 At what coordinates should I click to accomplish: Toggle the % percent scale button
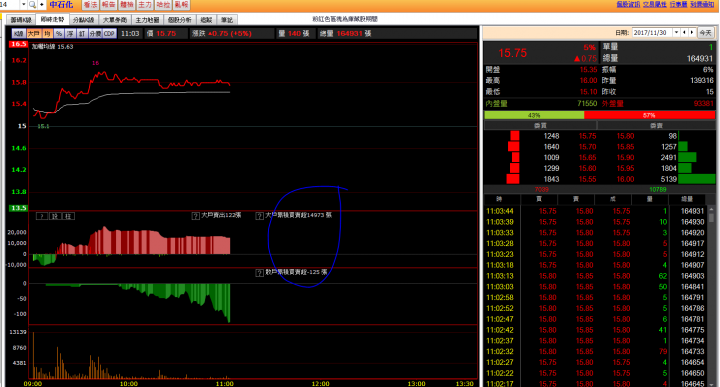coord(59,34)
